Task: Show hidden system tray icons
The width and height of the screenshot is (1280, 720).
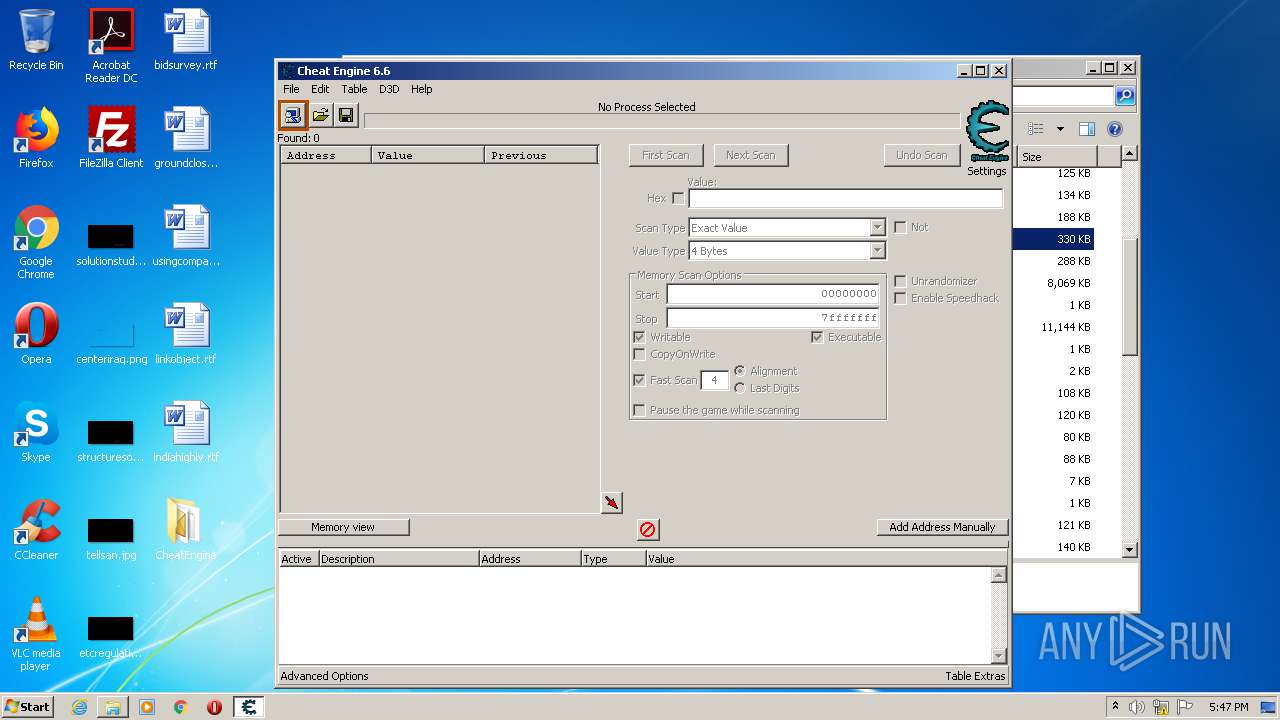Action: [1115, 707]
